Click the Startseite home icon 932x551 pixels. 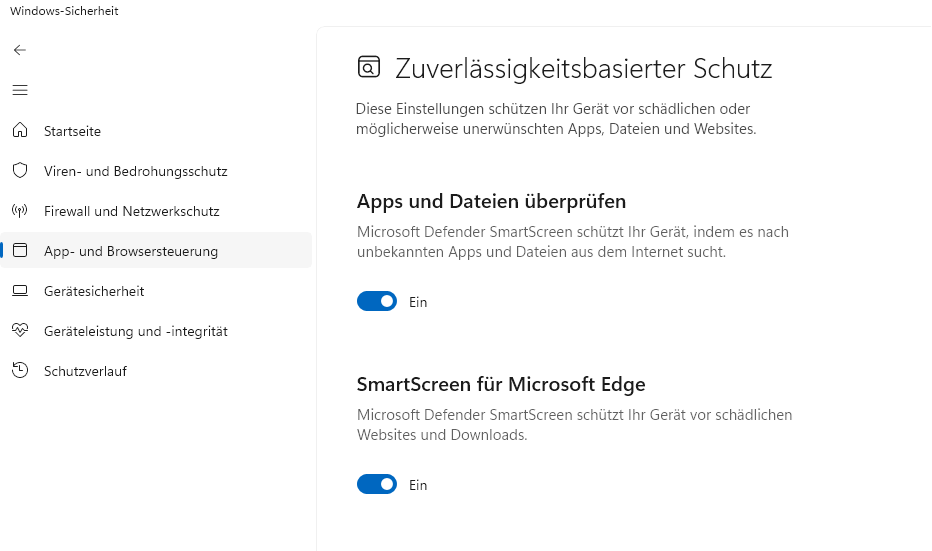20,131
